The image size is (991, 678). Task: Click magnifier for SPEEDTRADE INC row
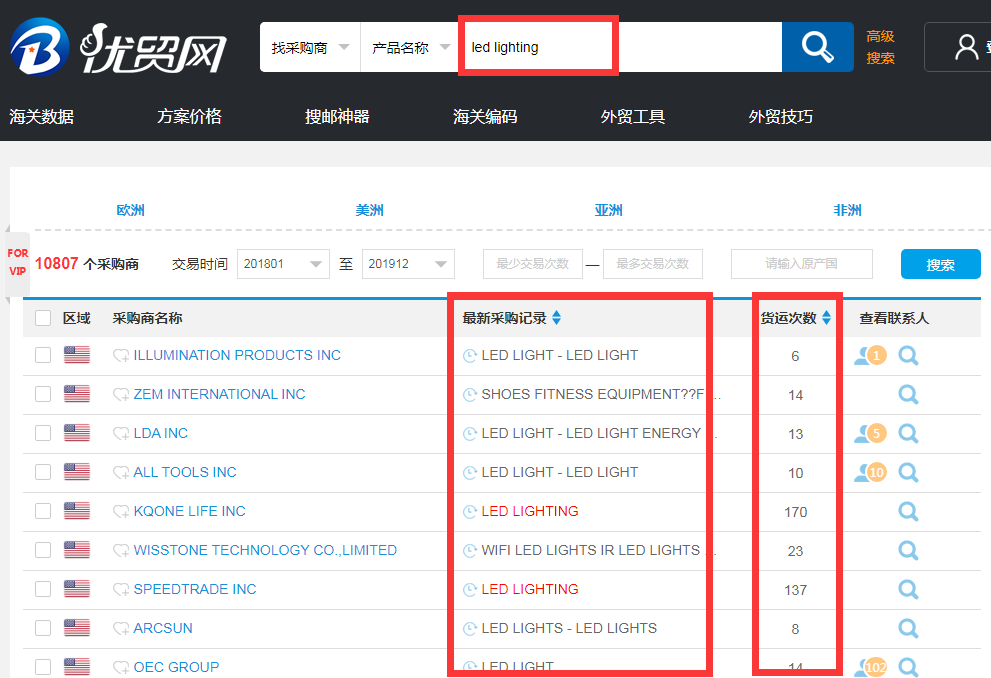tap(908, 590)
